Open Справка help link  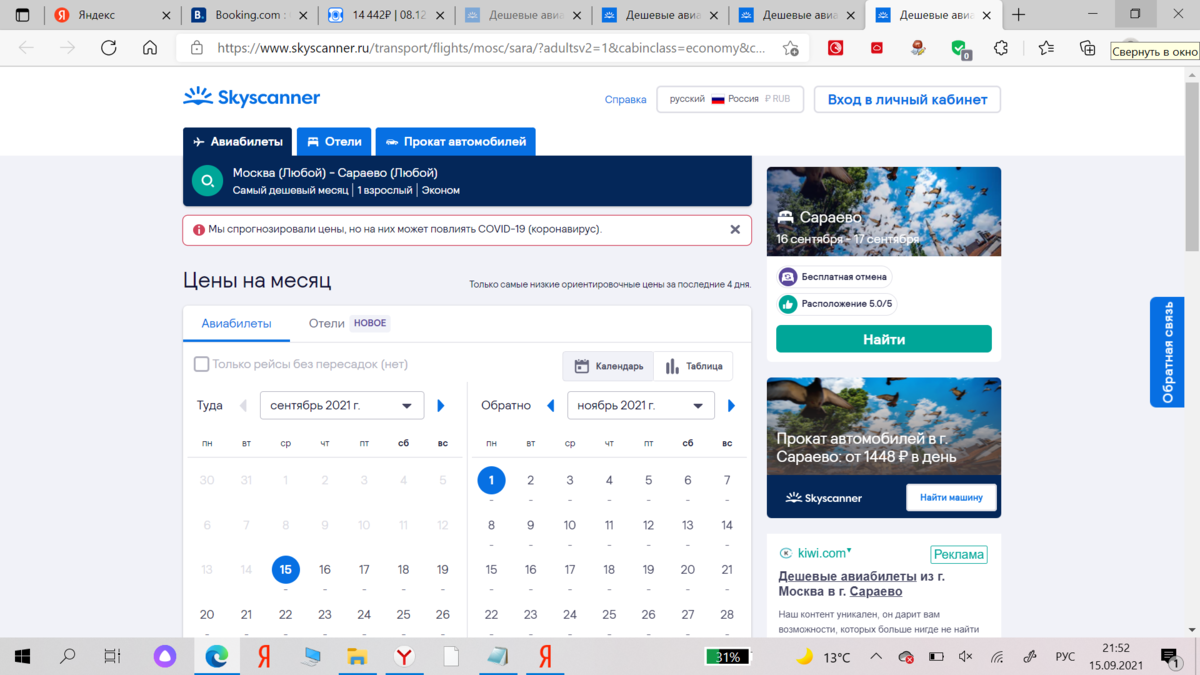pyautogui.click(x=626, y=100)
